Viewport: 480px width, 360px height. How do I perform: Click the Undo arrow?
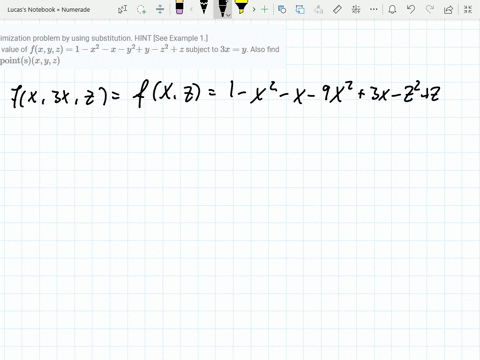coord(411,9)
